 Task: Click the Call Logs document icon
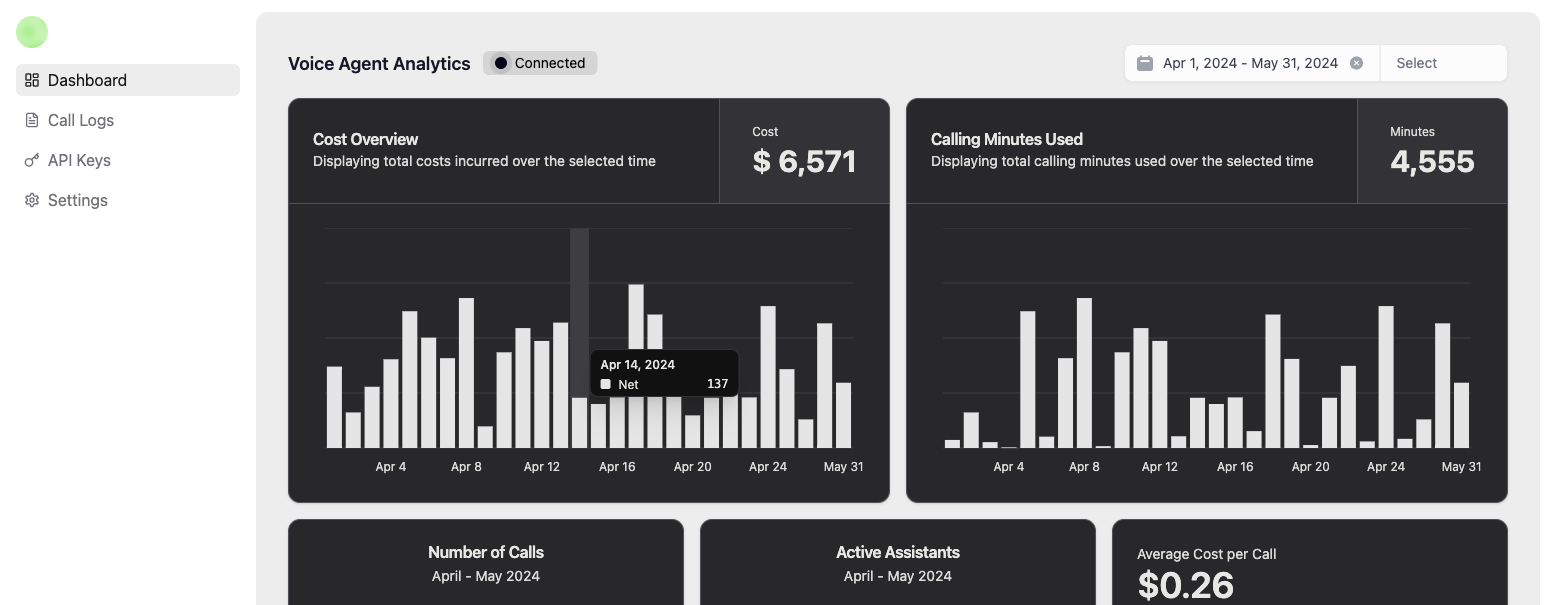point(32,120)
